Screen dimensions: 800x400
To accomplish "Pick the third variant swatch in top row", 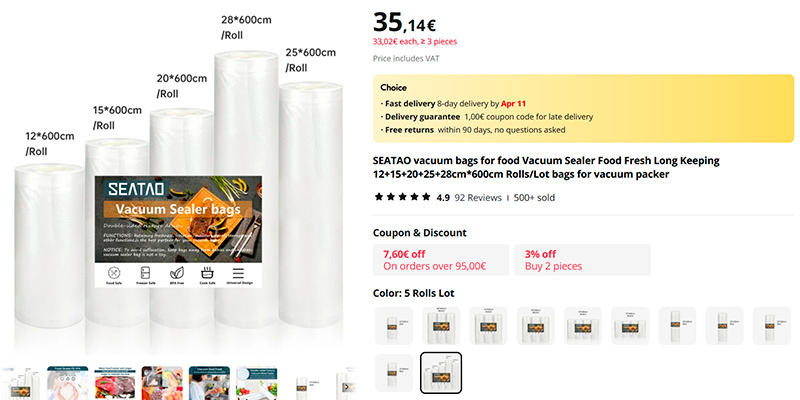I will (488, 326).
